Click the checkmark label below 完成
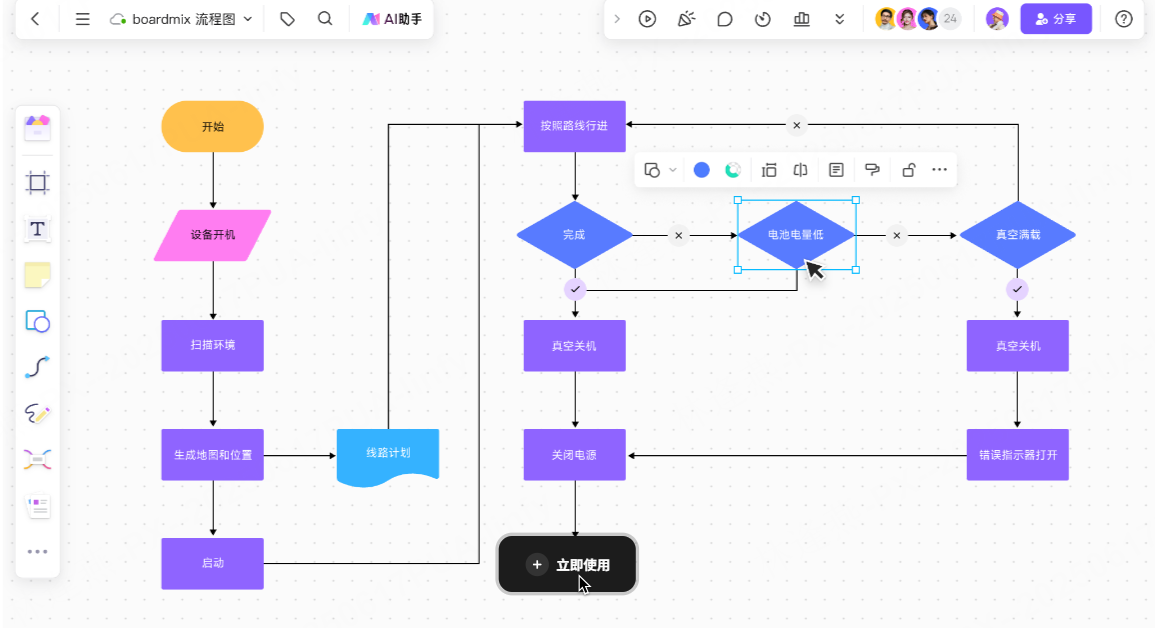Viewport: 1155px width, 628px height. tap(575, 289)
